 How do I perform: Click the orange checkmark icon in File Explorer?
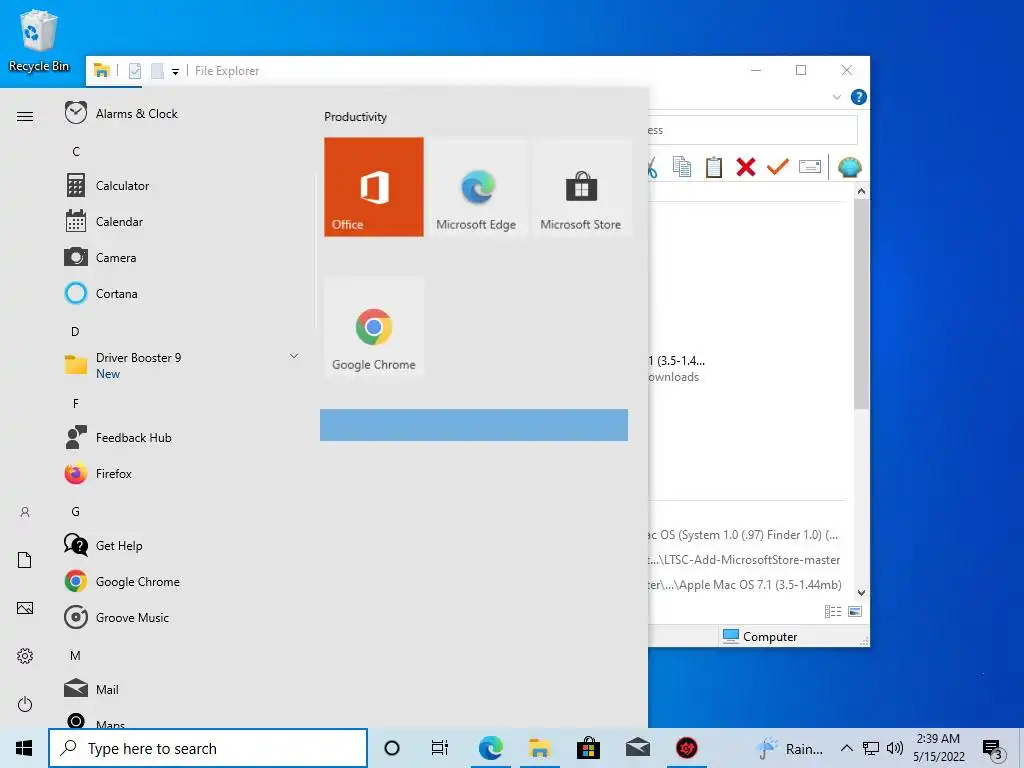(777, 167)
